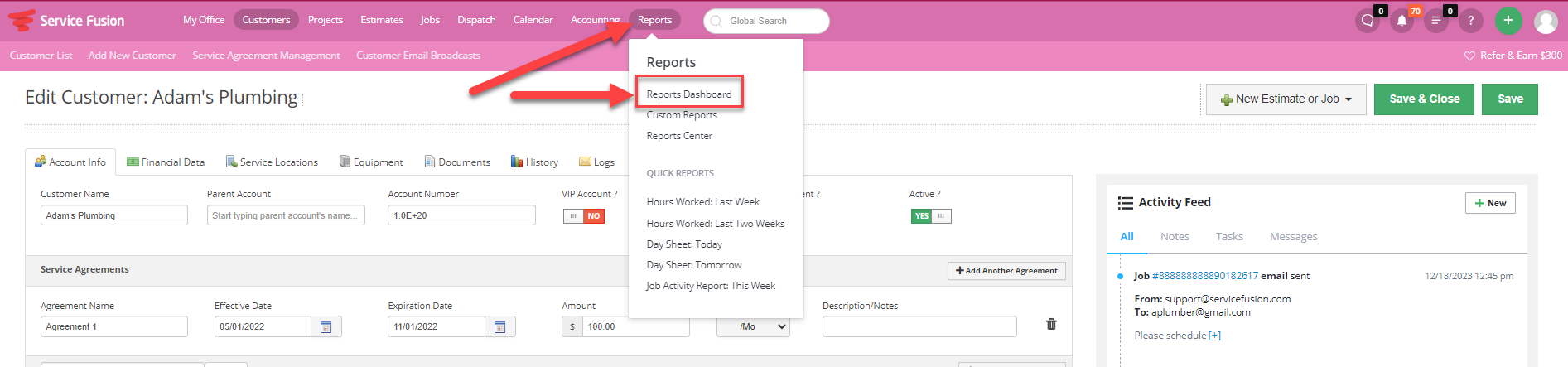This screenshot has height=367, width=1568.
Task: Show Messages in Activity Feed
Action: (x=1293, y=237)
